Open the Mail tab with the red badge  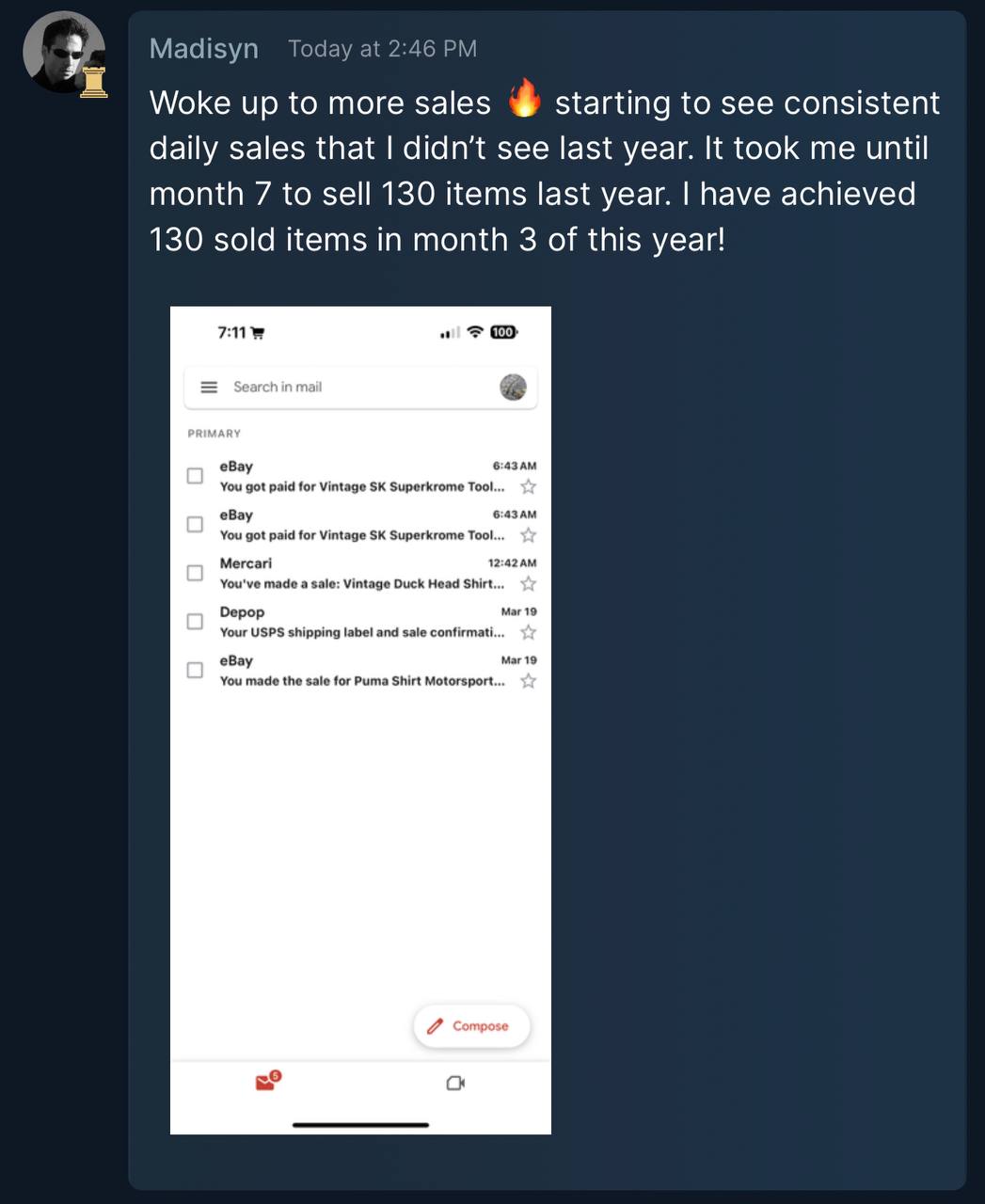(267, 1082)
